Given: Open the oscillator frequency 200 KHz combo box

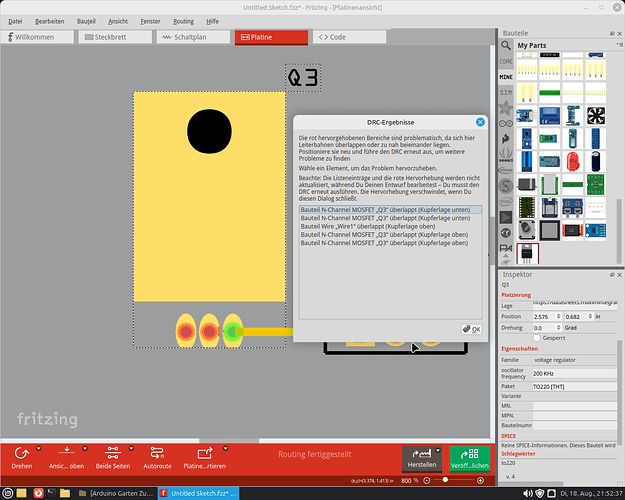Looking at the screenshot, I should click(x=574, y=374).
